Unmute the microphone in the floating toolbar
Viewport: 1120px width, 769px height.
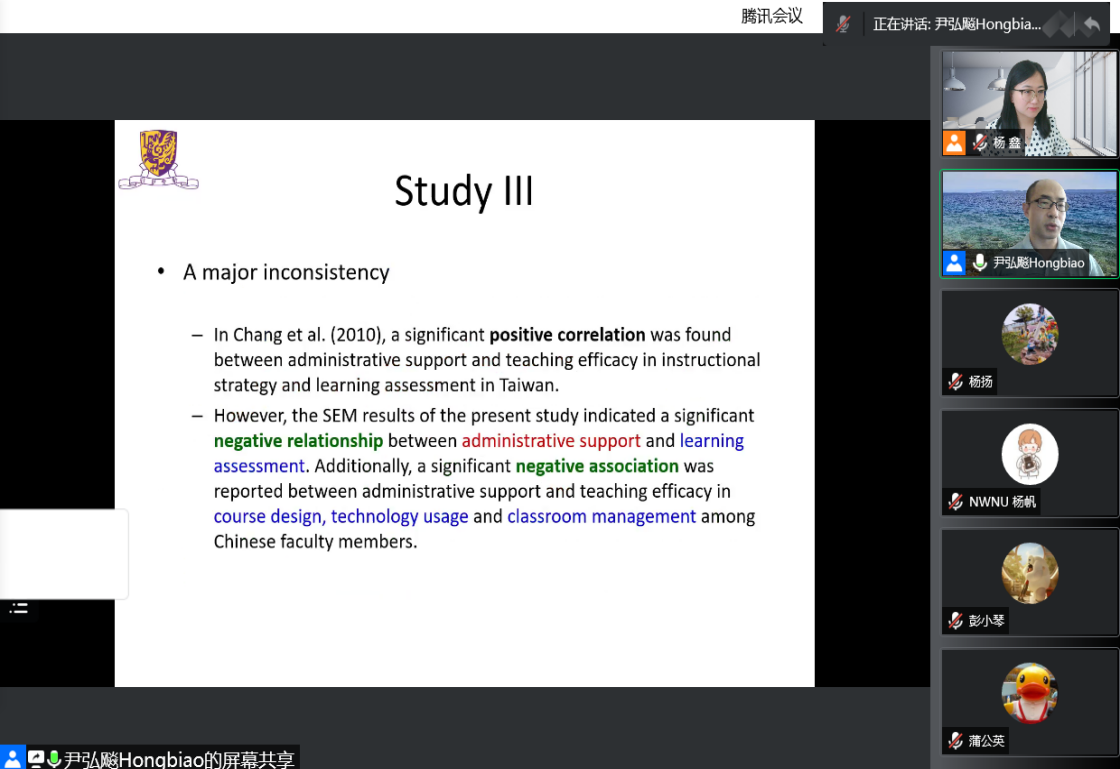[843, 24]
